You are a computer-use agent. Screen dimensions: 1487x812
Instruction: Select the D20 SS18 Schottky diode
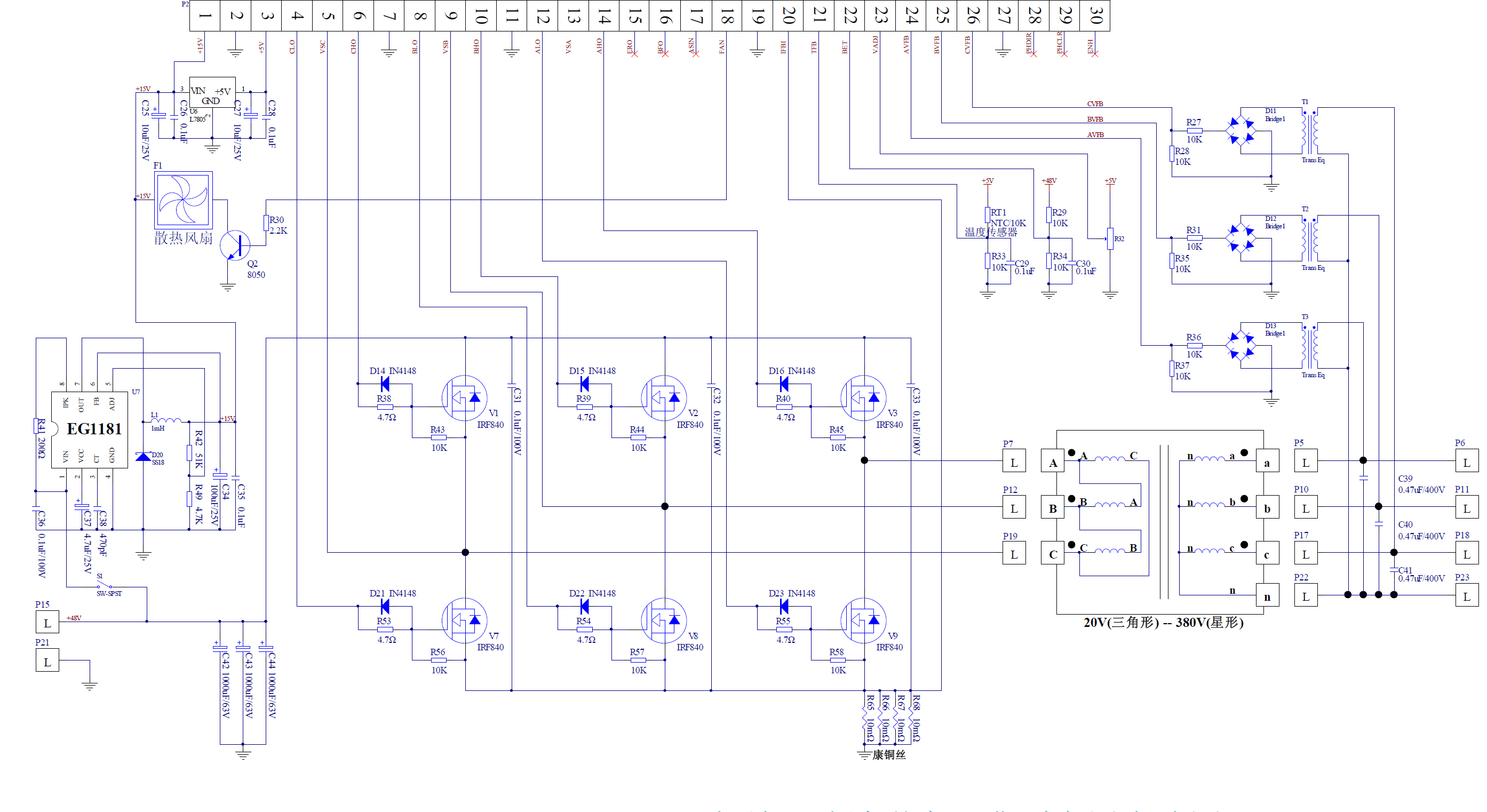[143, 457]
